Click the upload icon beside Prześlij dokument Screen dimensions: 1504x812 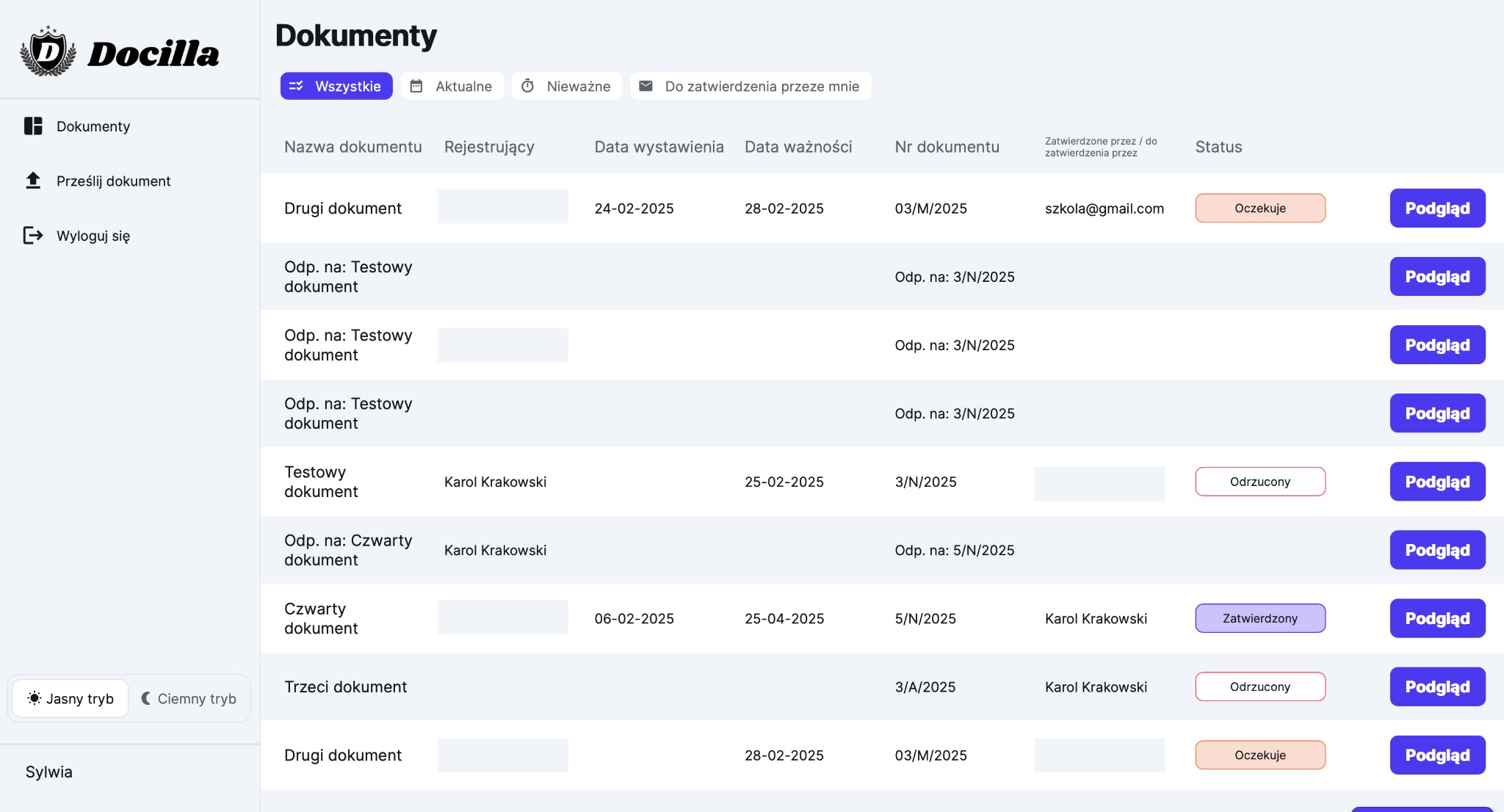pyautogui.click(x=33, y=181)
